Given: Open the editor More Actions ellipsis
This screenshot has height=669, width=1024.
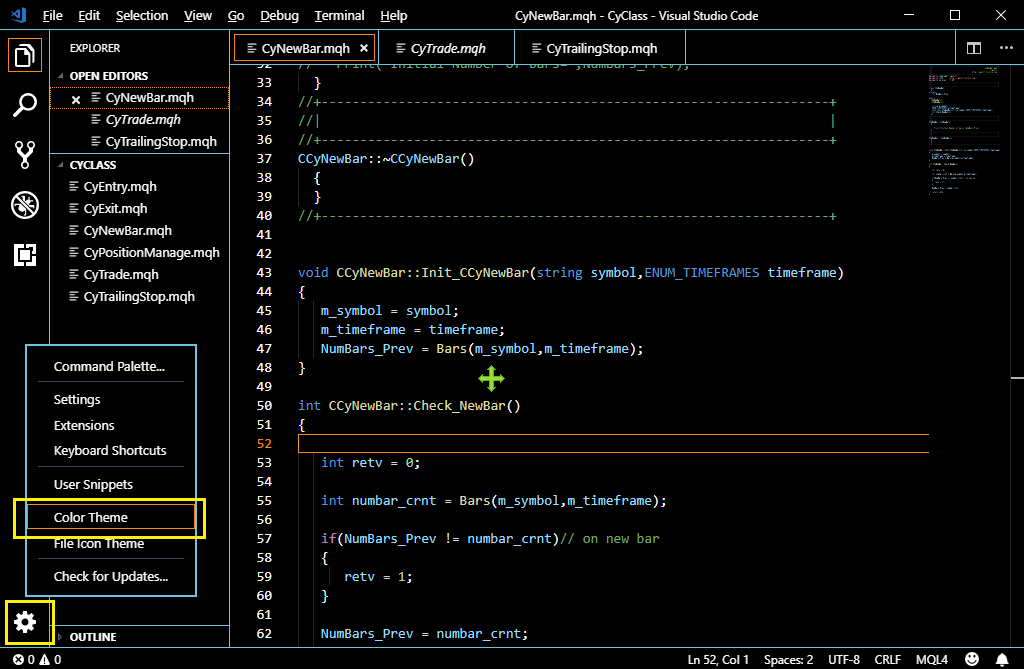Looking at the screenshot, I should pos(1006,48).
